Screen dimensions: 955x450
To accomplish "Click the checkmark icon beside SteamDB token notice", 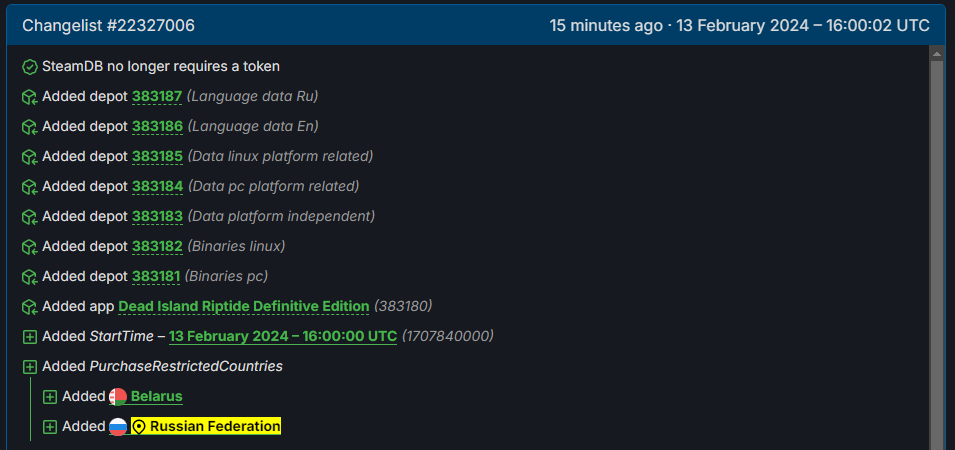I will (x=30, y=67).
